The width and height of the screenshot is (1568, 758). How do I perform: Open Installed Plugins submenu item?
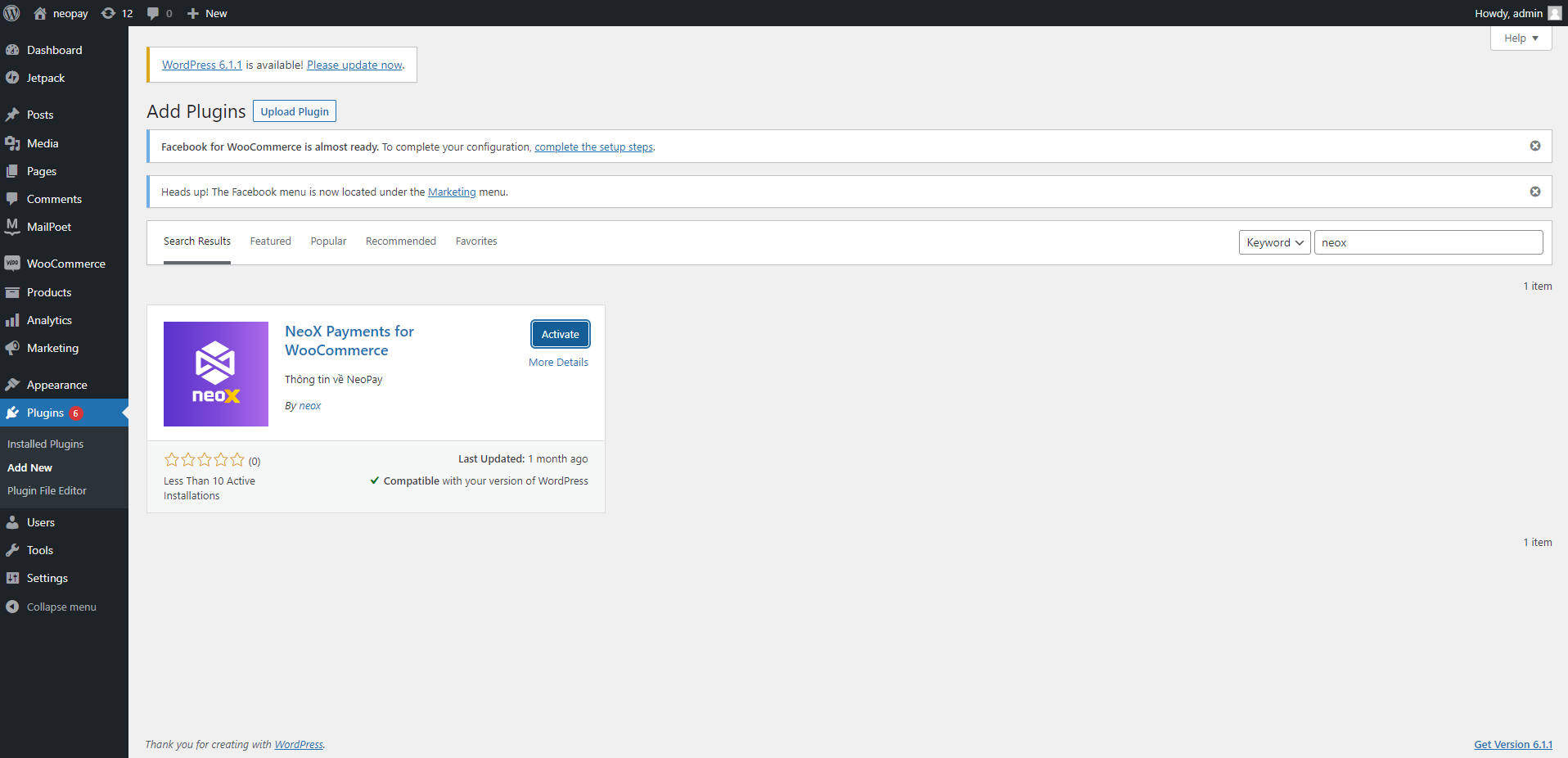click(x=46, y=444)
